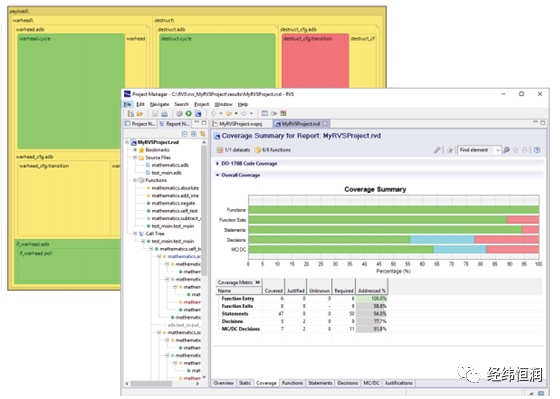Click destruct_cfg.transition red block in treemap
Image resolution: width=560 pixels, height=399 pixels.
315,61
